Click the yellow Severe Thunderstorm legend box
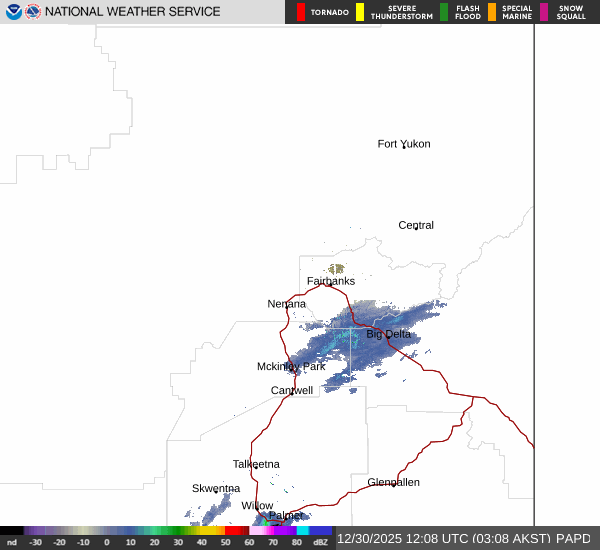Viewport: 600px width, 550px height. (360, 12)
